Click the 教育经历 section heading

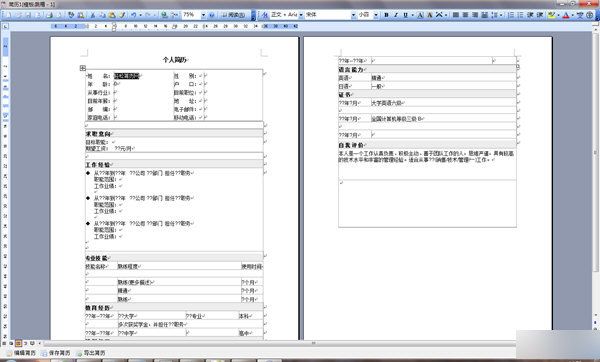tap(98, 308)
